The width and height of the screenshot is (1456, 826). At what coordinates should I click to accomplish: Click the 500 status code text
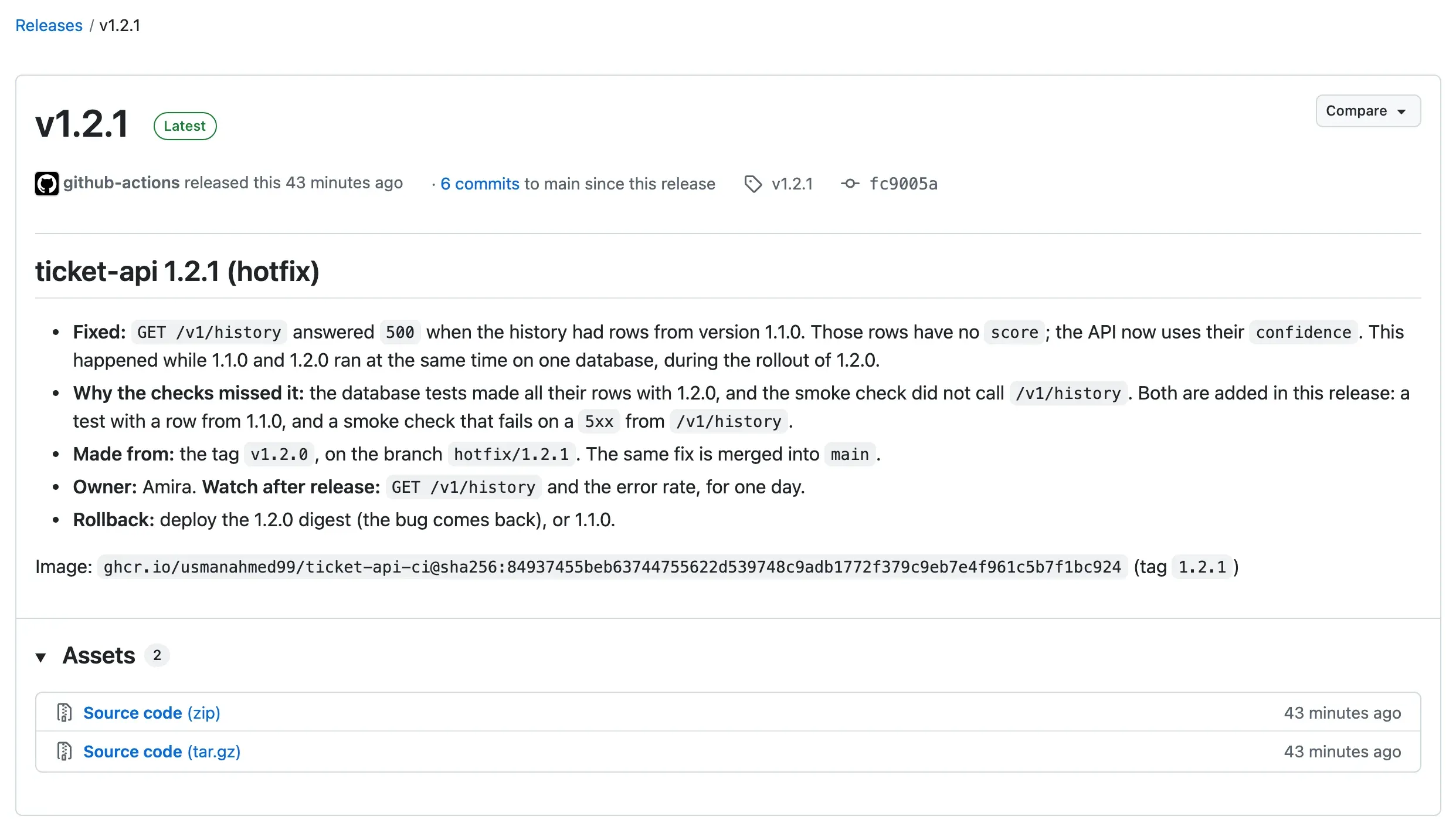click(400, 332)
